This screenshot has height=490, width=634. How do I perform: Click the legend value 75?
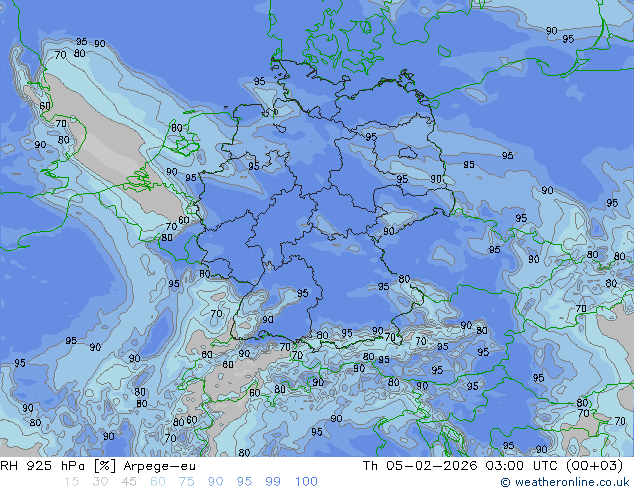point(186,482)
